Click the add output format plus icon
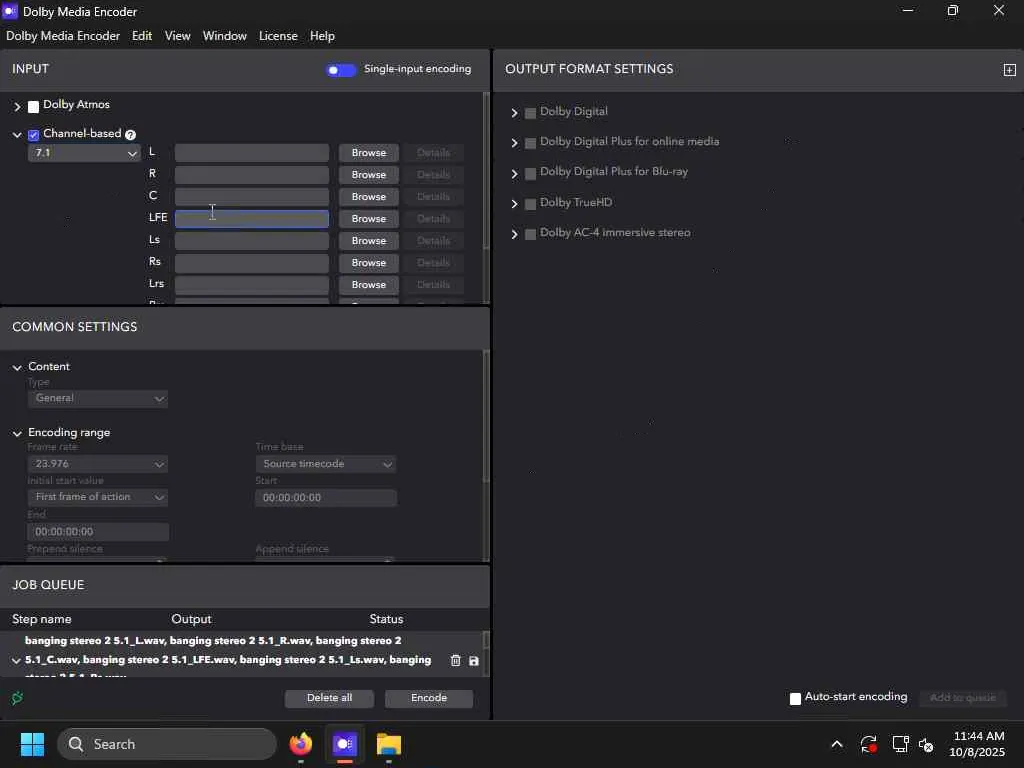This screenshot has height=768, width=1024. (x=1009, y=70)
